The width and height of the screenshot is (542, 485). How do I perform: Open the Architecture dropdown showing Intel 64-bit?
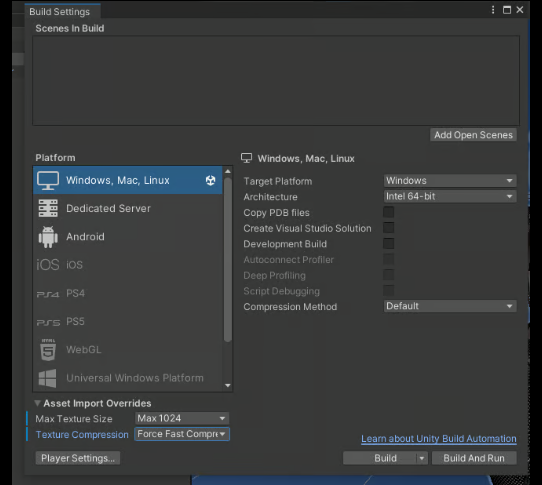coord(450,196)
